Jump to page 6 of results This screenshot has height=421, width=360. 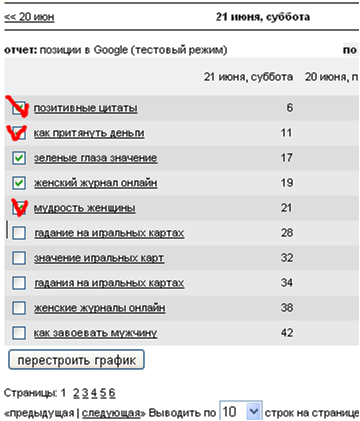112,393
